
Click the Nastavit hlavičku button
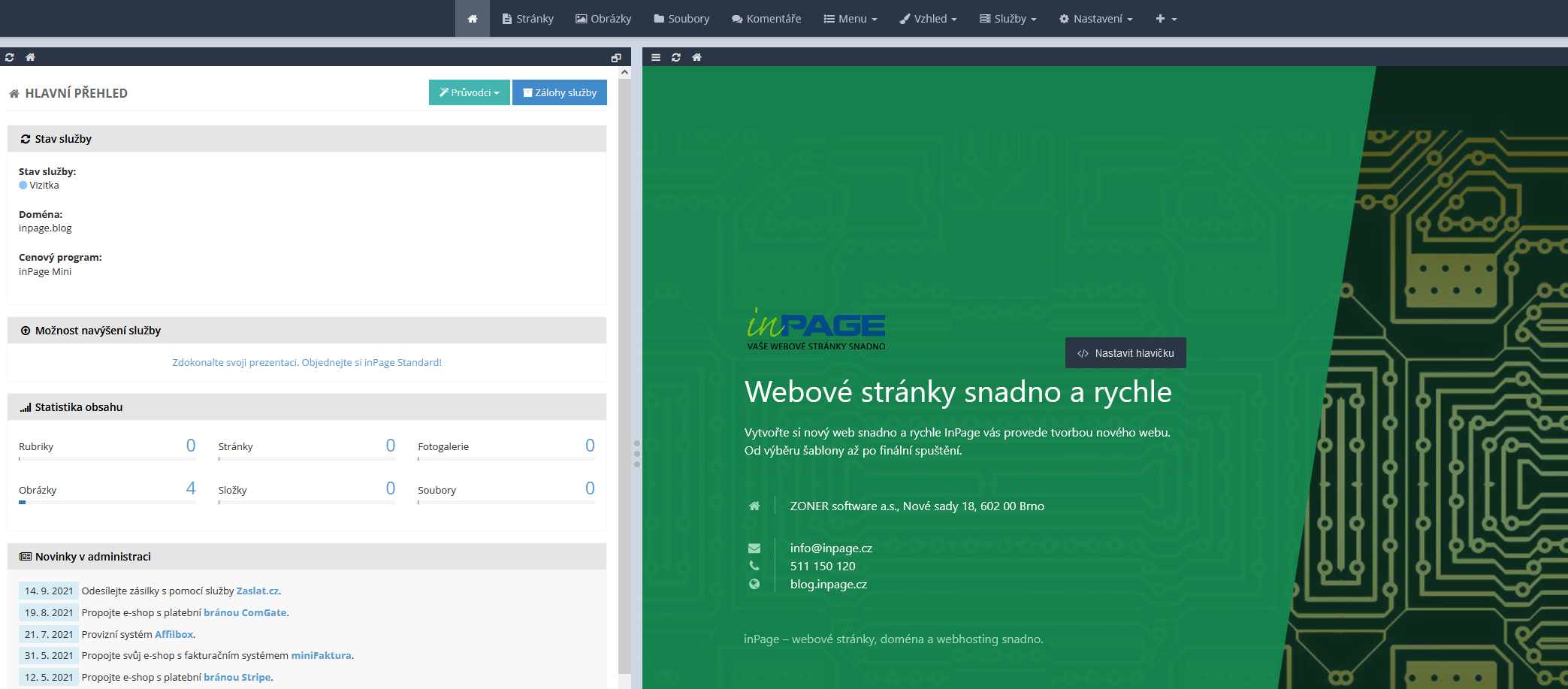(1125, 353)
